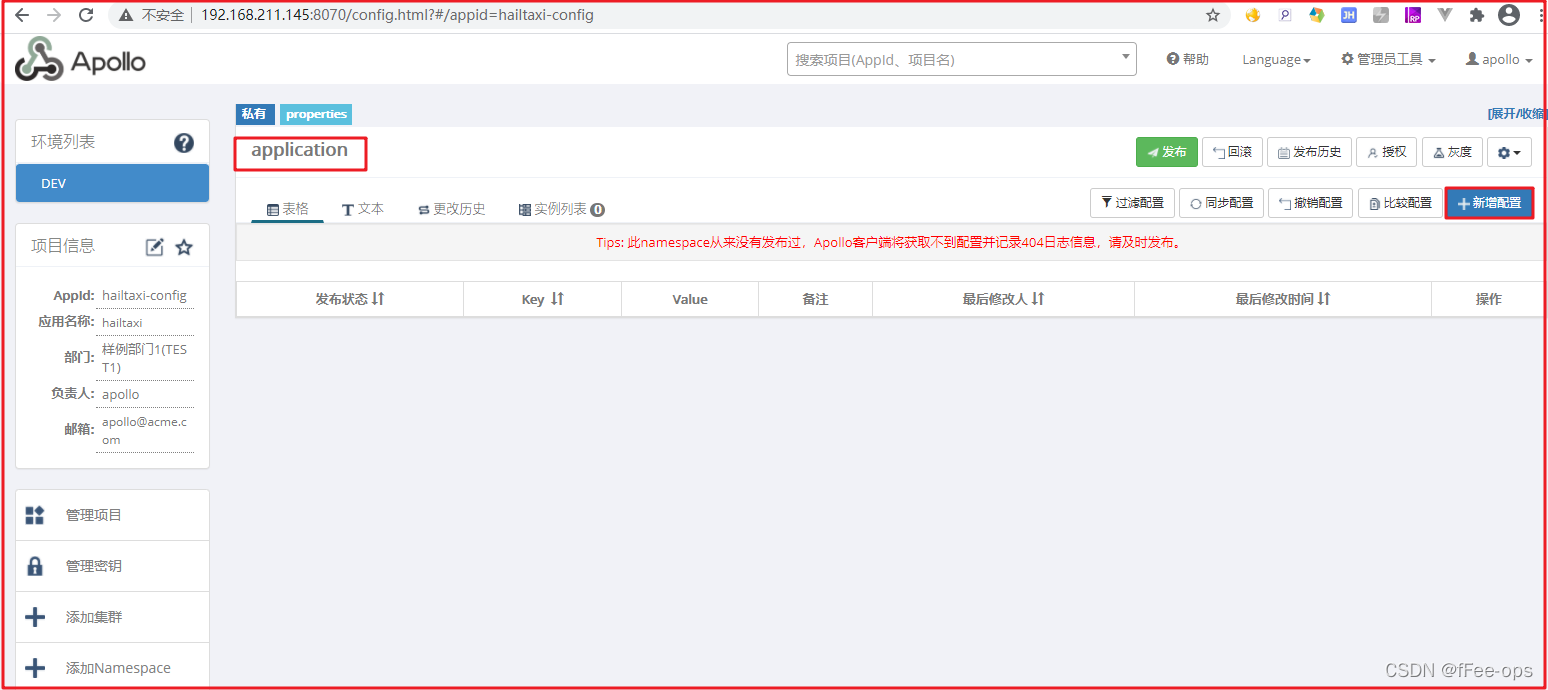Open 发布历史
This screenshot has height=690, width=1548.
(x=1310, y=152)
